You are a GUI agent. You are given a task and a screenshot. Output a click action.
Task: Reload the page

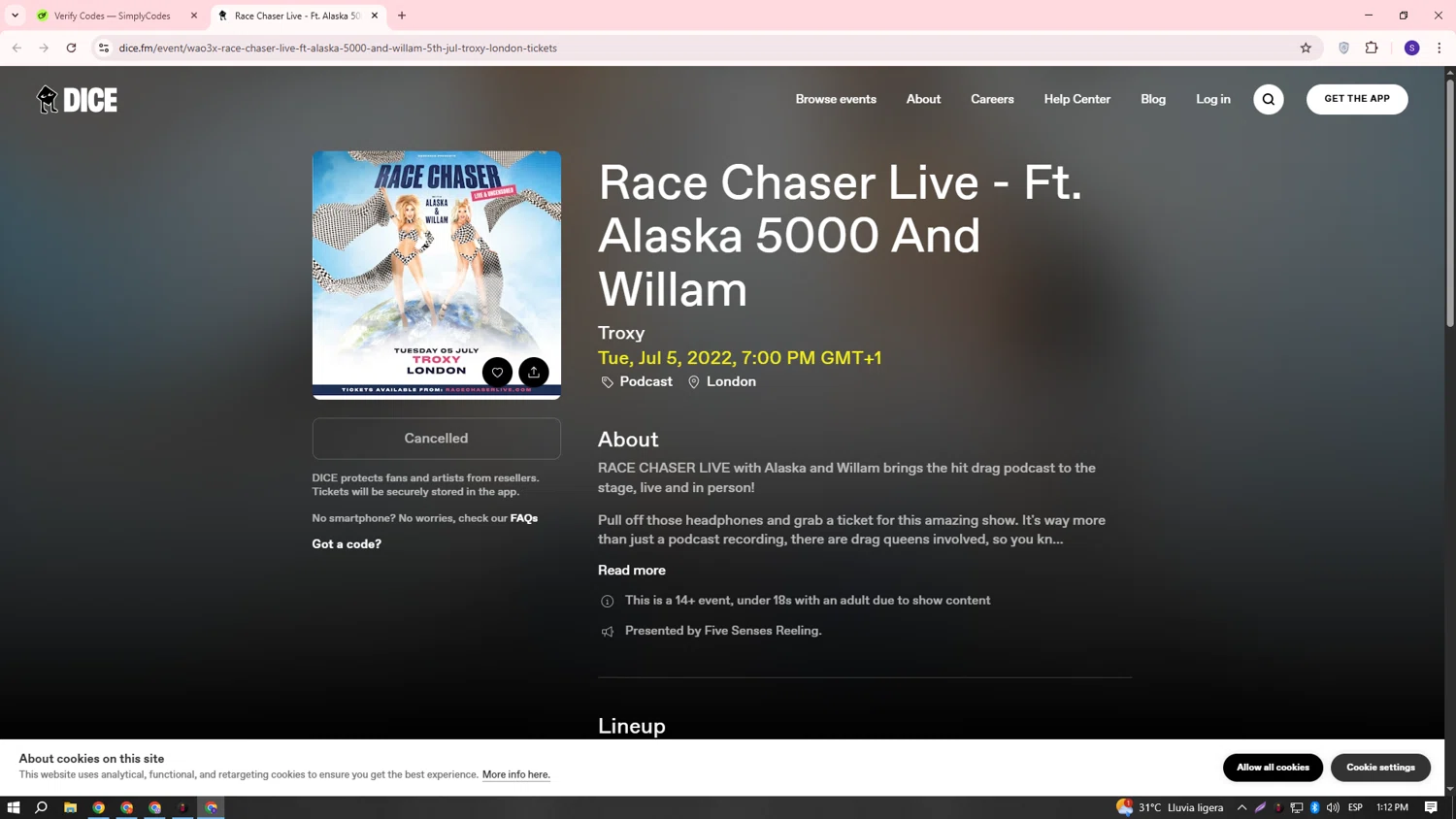[71, 48]
